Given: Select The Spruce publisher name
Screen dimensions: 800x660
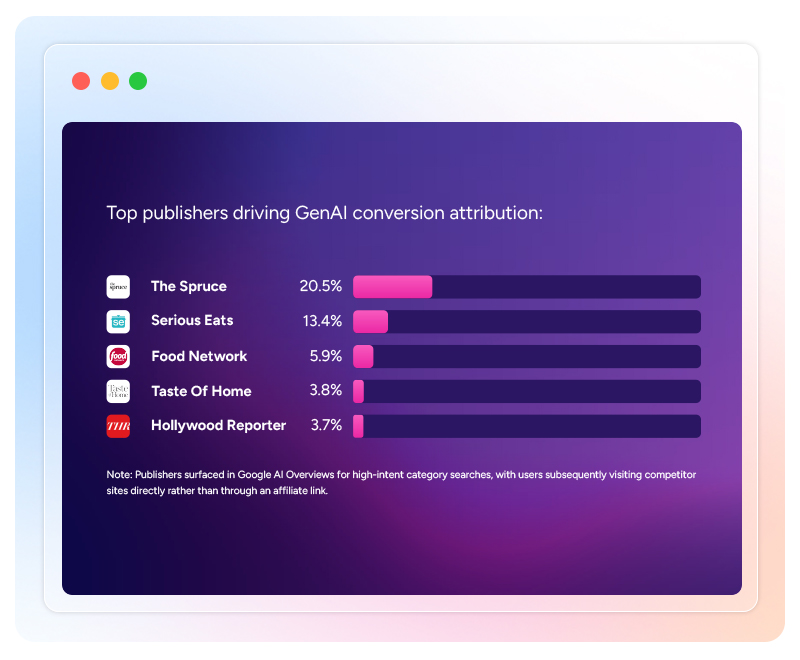Looking at the screenshot, I should coord(189,287).
